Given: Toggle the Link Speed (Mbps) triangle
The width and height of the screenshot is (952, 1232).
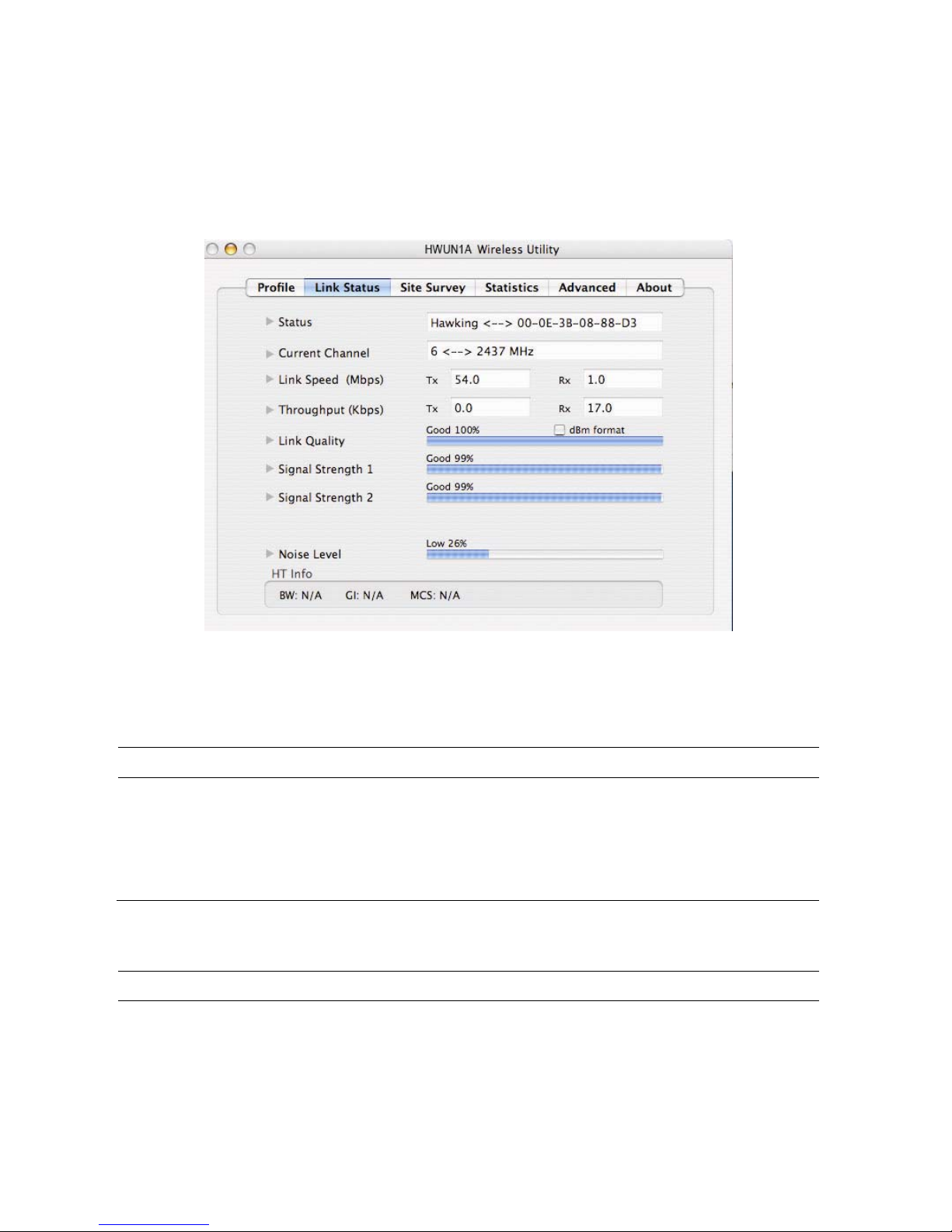Looking at the screenshot, I should [270, 379].
